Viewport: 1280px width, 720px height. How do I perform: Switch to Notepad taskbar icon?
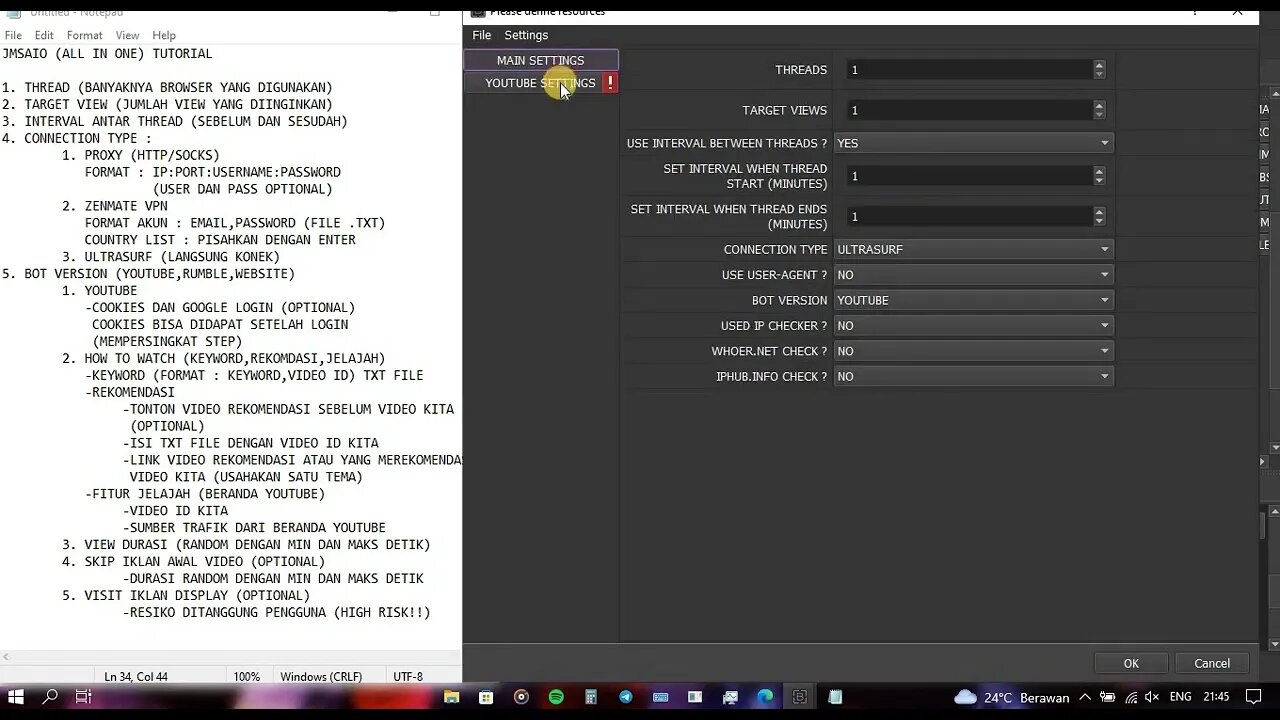click(x=835, y=697)
